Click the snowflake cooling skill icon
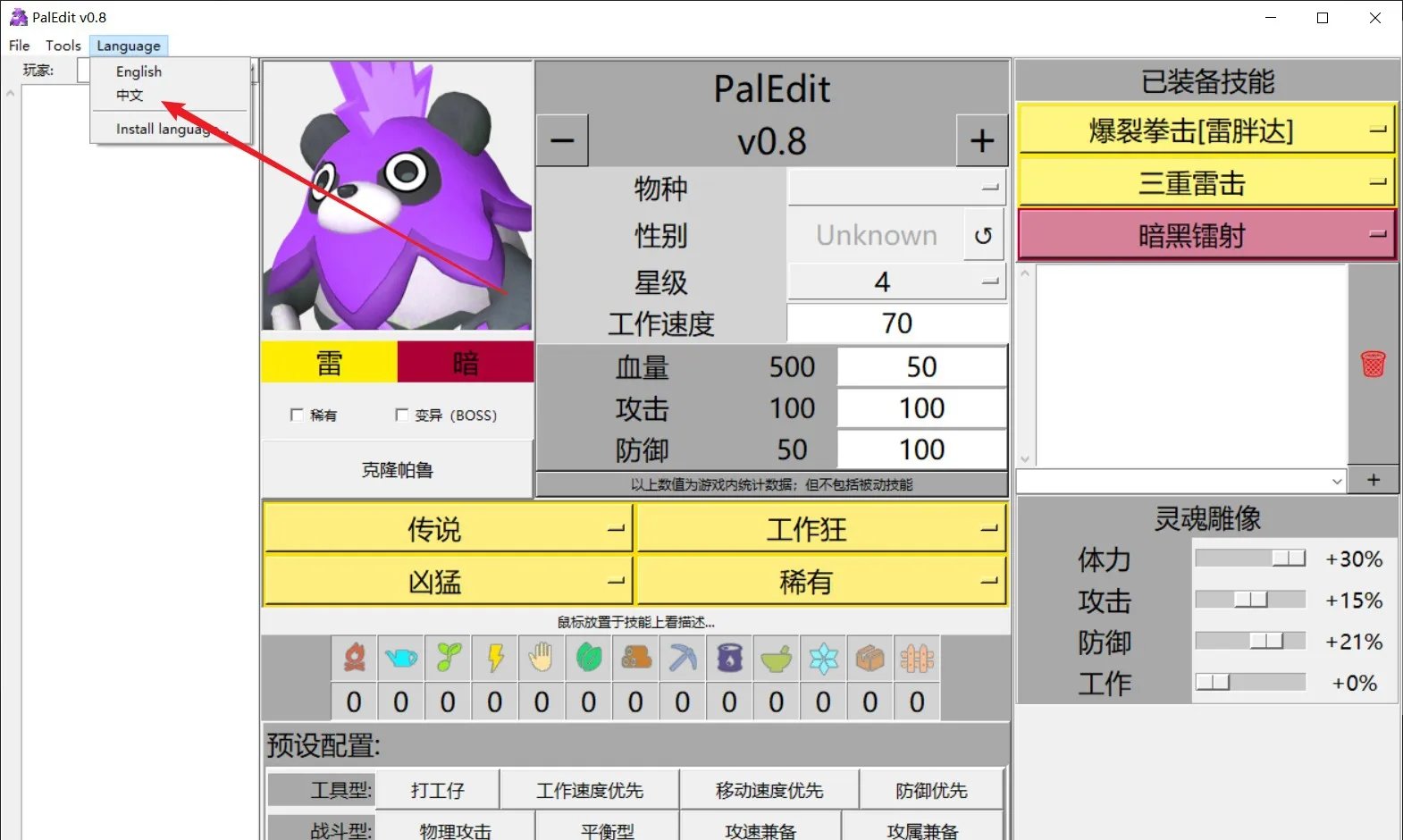Screen dimensions: 1403x840 [x=823, y=659]
